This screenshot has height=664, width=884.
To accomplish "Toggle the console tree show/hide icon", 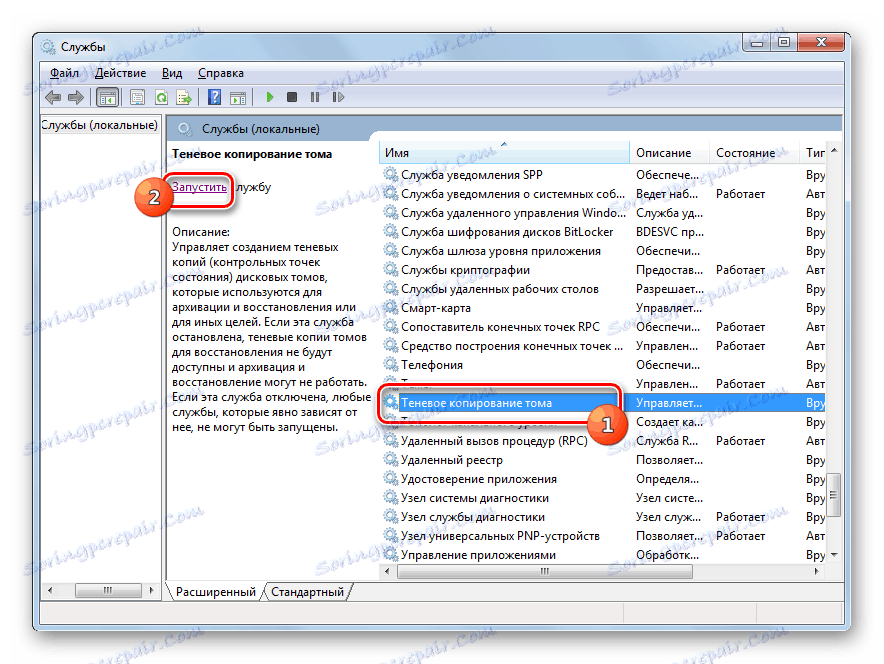I will click(107, 98).
